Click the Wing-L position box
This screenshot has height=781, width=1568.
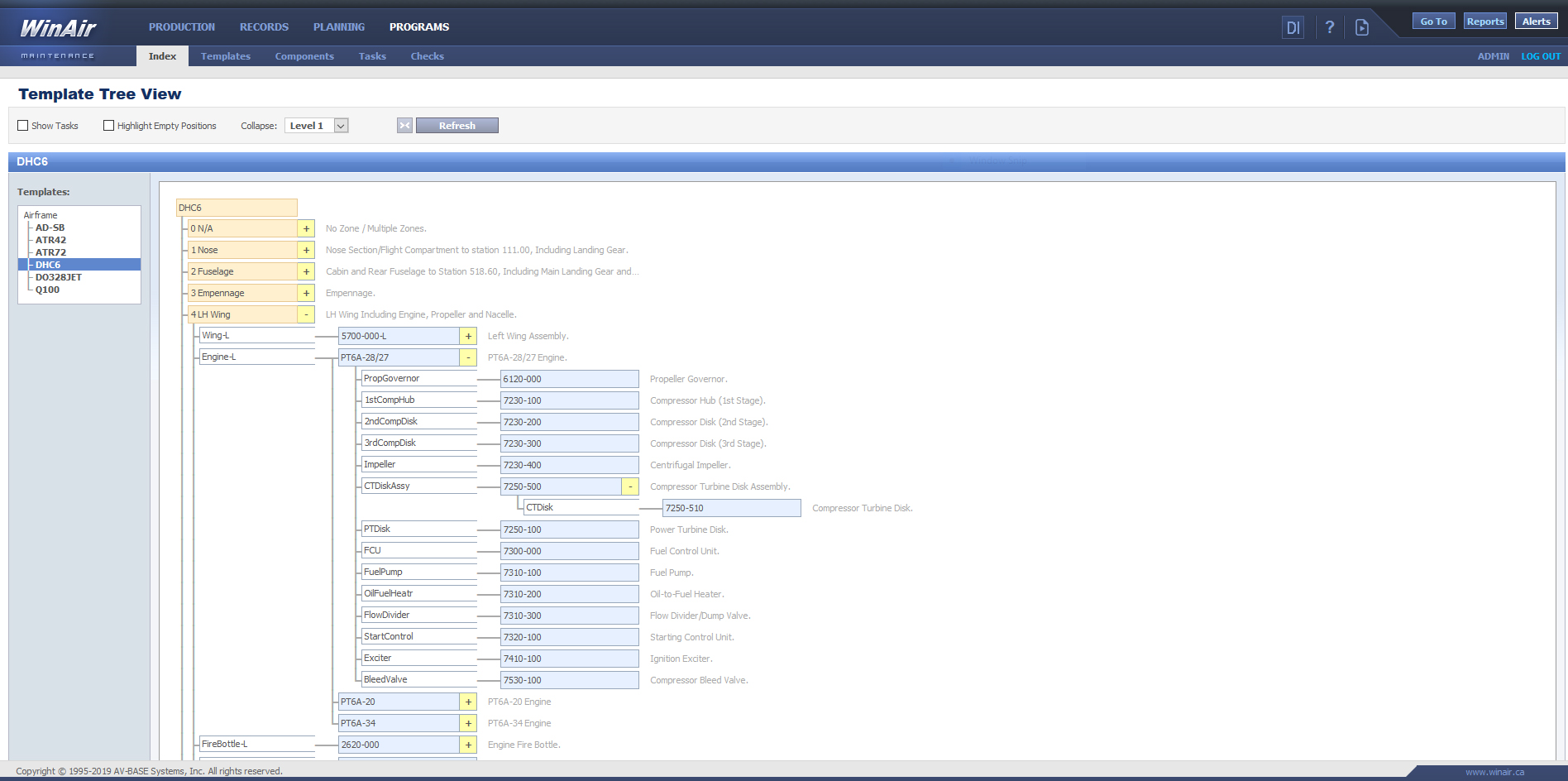[257, 336]
